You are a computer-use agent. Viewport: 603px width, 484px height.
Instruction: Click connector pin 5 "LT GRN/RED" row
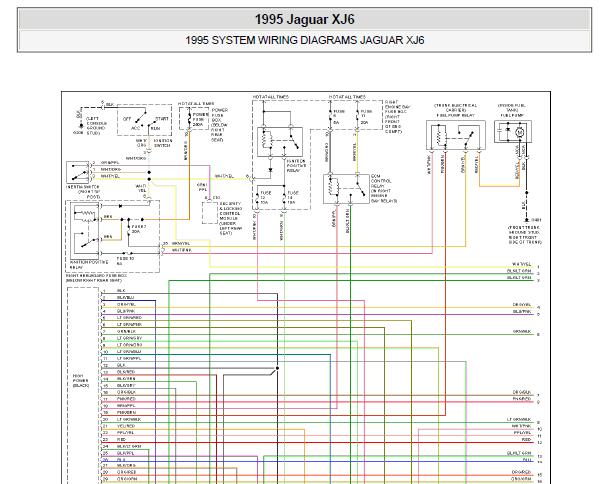point(121,318)
